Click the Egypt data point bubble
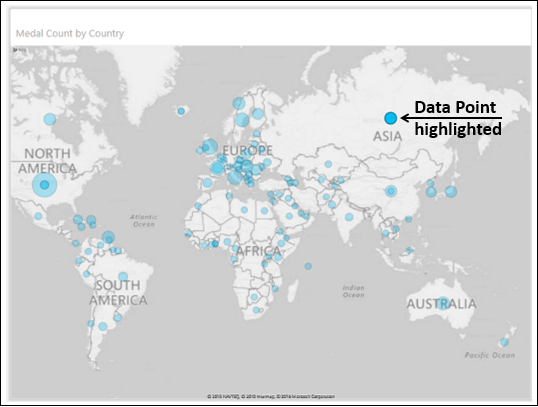This screenshot has width=538, height=407. (x=264, y=210)
